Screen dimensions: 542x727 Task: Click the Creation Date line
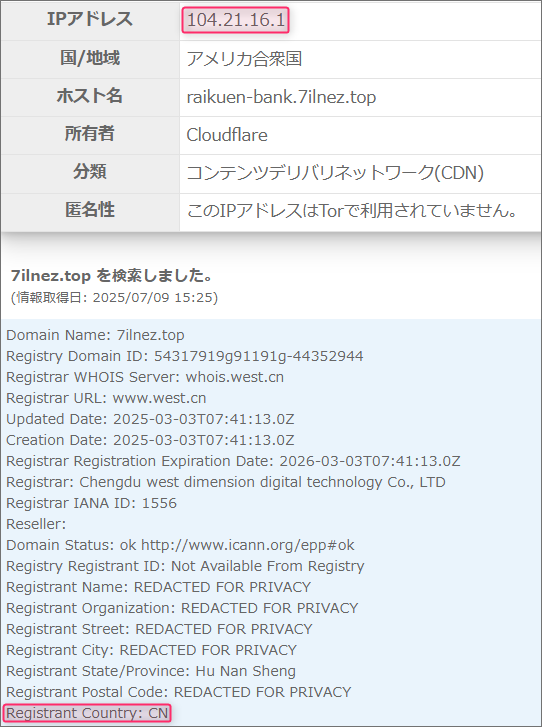150,440
